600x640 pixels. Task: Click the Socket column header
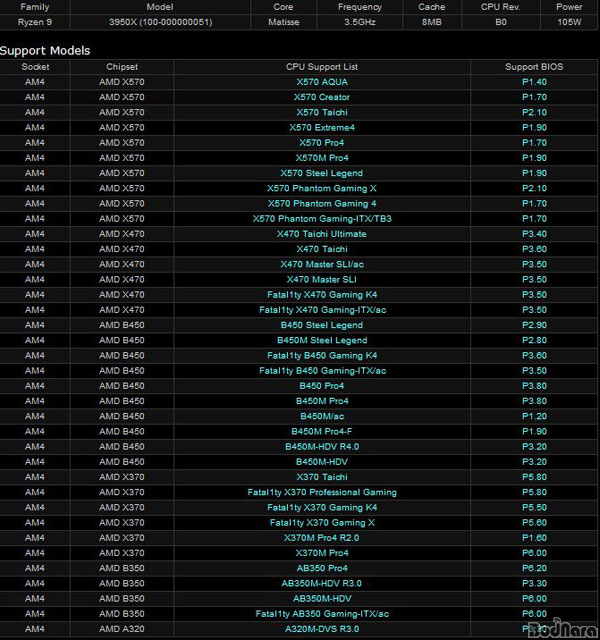coord(36,67)
